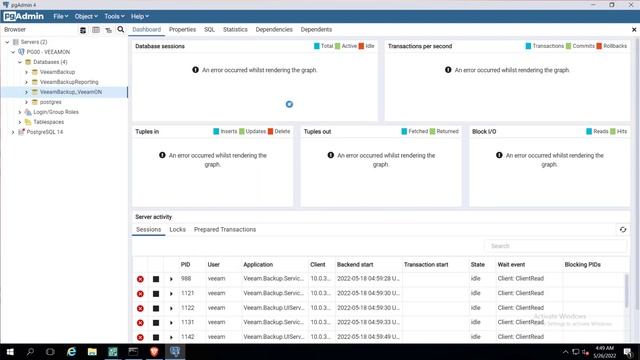Open the Tools menu
Viewport: 640px width, 360px height.
(x=114, y=16)
